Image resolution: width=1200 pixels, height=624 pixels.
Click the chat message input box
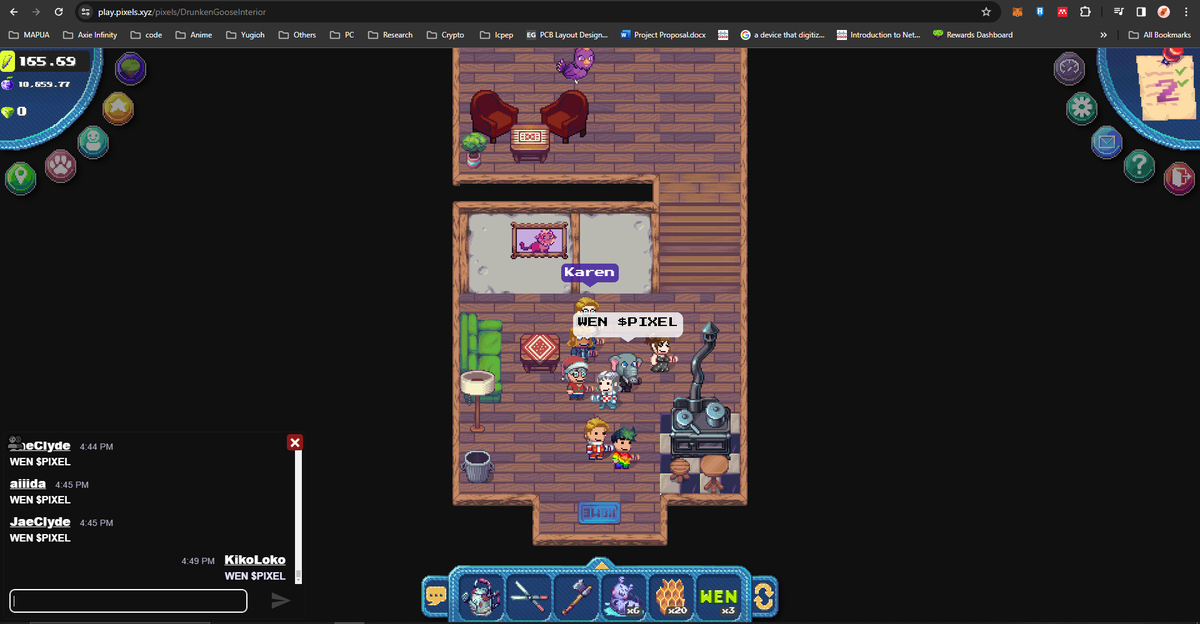coord(128,601)
